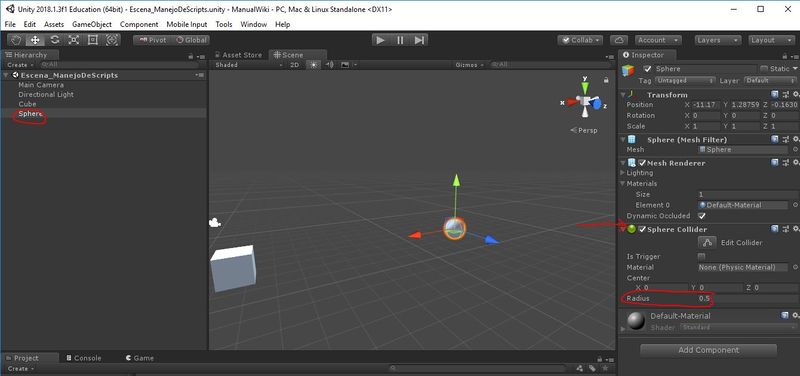Step forward one frame
The height and width of the screenshot is (376, 800).
point(419,40)
